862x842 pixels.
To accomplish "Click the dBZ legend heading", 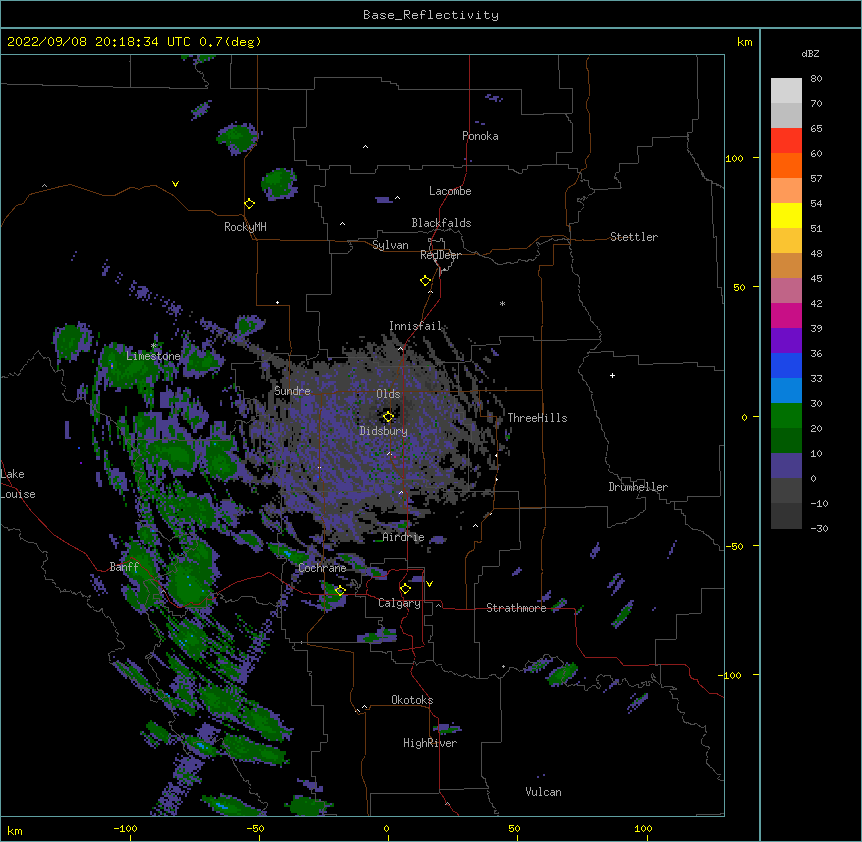I will point(810,54).
